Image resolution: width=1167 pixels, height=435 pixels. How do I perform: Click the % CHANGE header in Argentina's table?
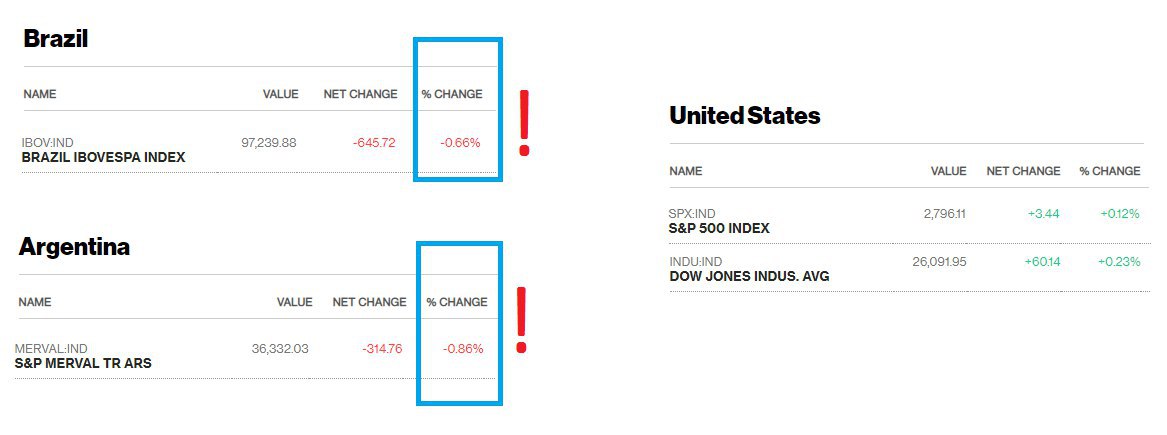[x=457, y=302]
